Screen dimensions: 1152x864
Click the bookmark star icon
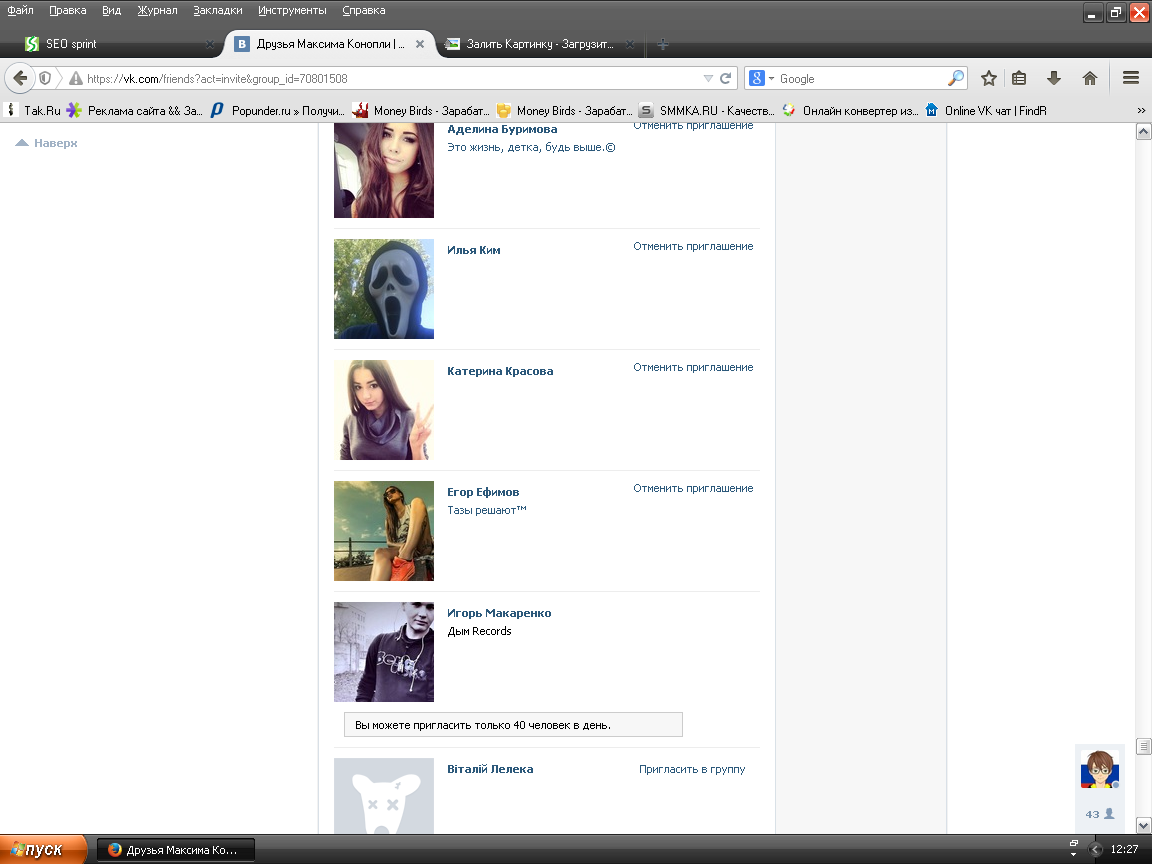click(x=989, y=79)
